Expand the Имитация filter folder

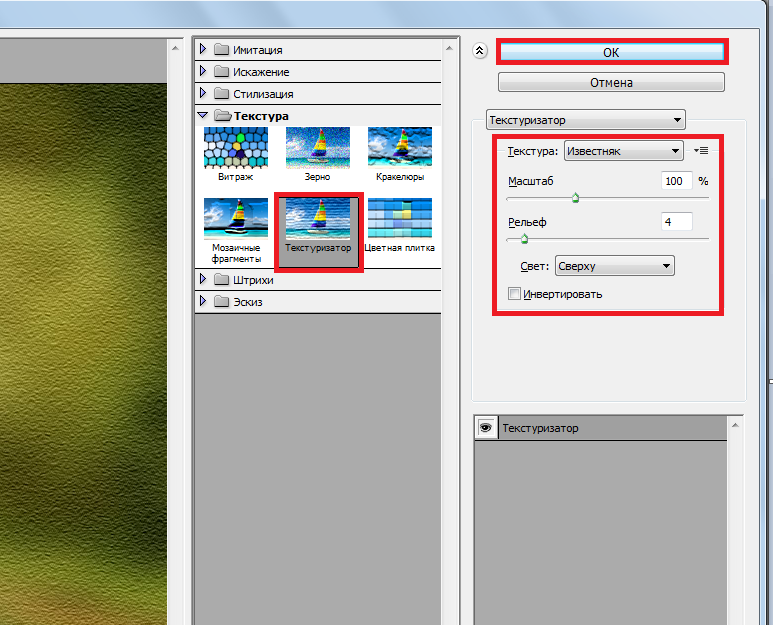pos(204,50)
